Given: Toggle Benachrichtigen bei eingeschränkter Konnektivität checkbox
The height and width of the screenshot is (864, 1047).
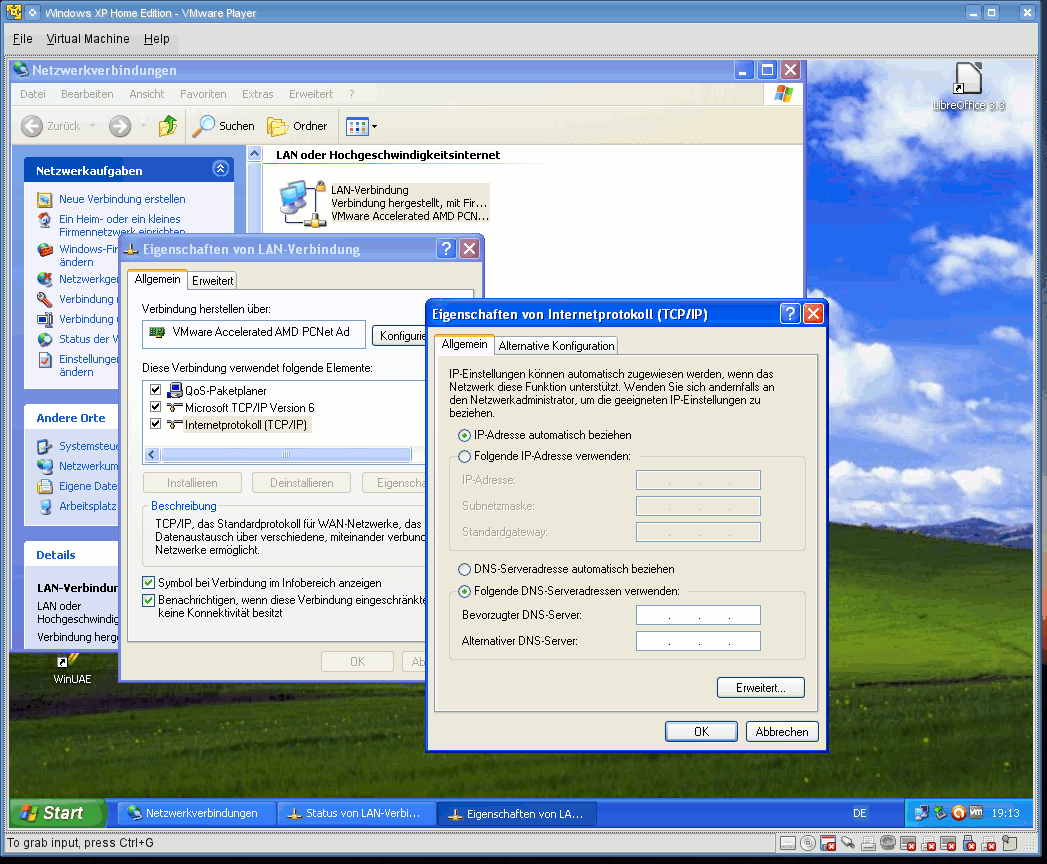Looking at the screenshot, I should click(148, 600).
